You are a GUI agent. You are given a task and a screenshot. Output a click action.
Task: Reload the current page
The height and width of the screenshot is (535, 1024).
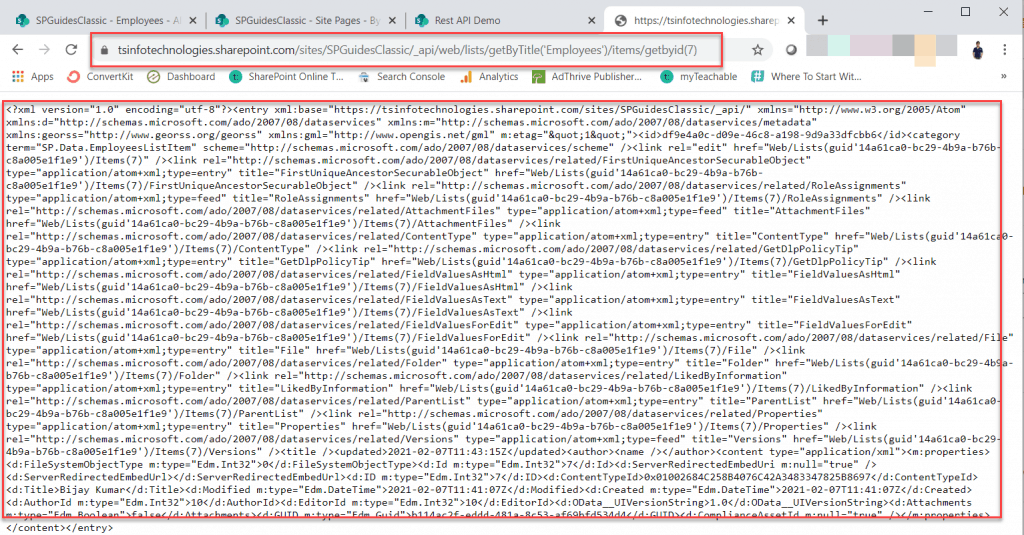[71, 50]
